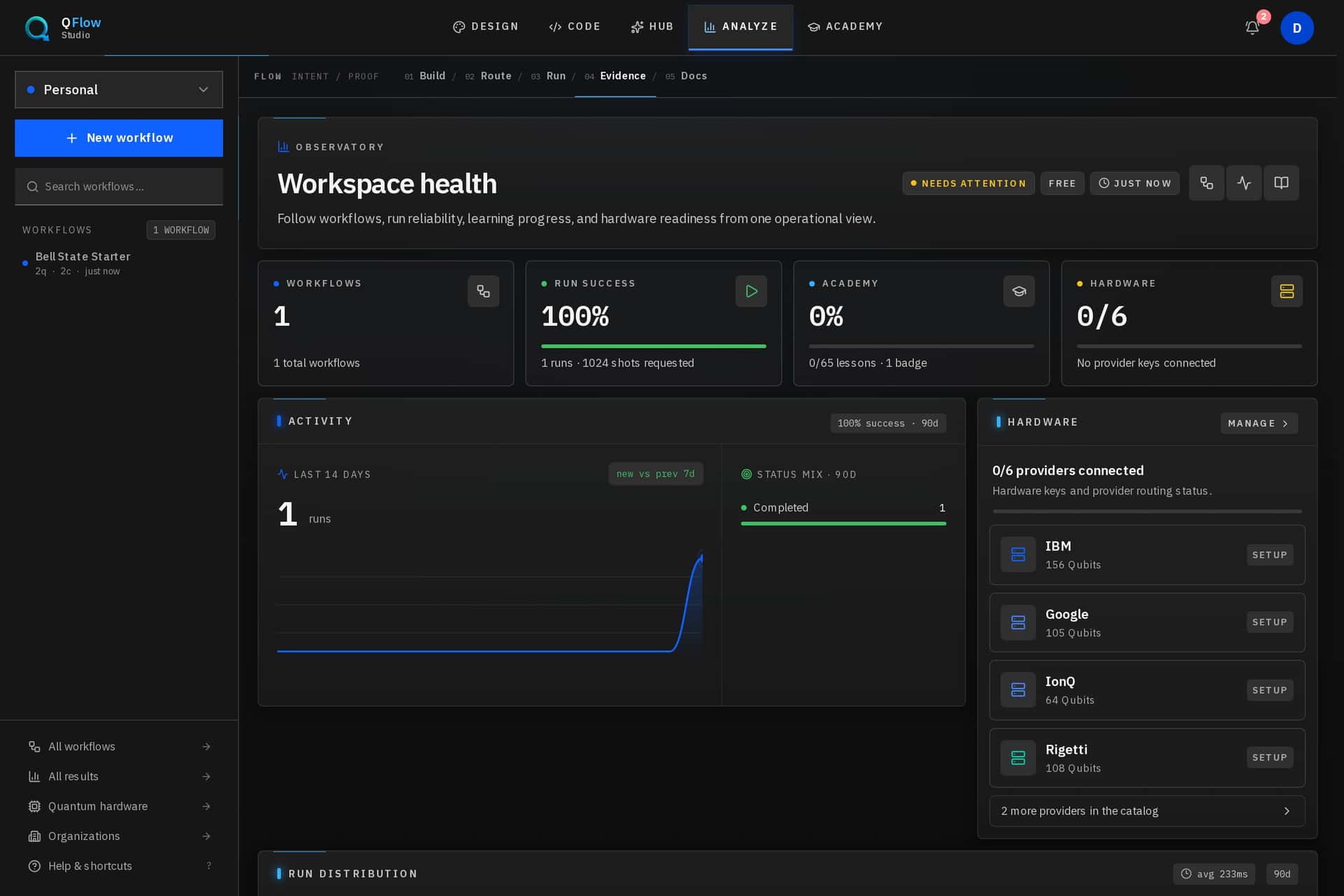This screenshot has width=1344, height=896.
Task: Go to the 03 Run step
Action: (548, 76)
